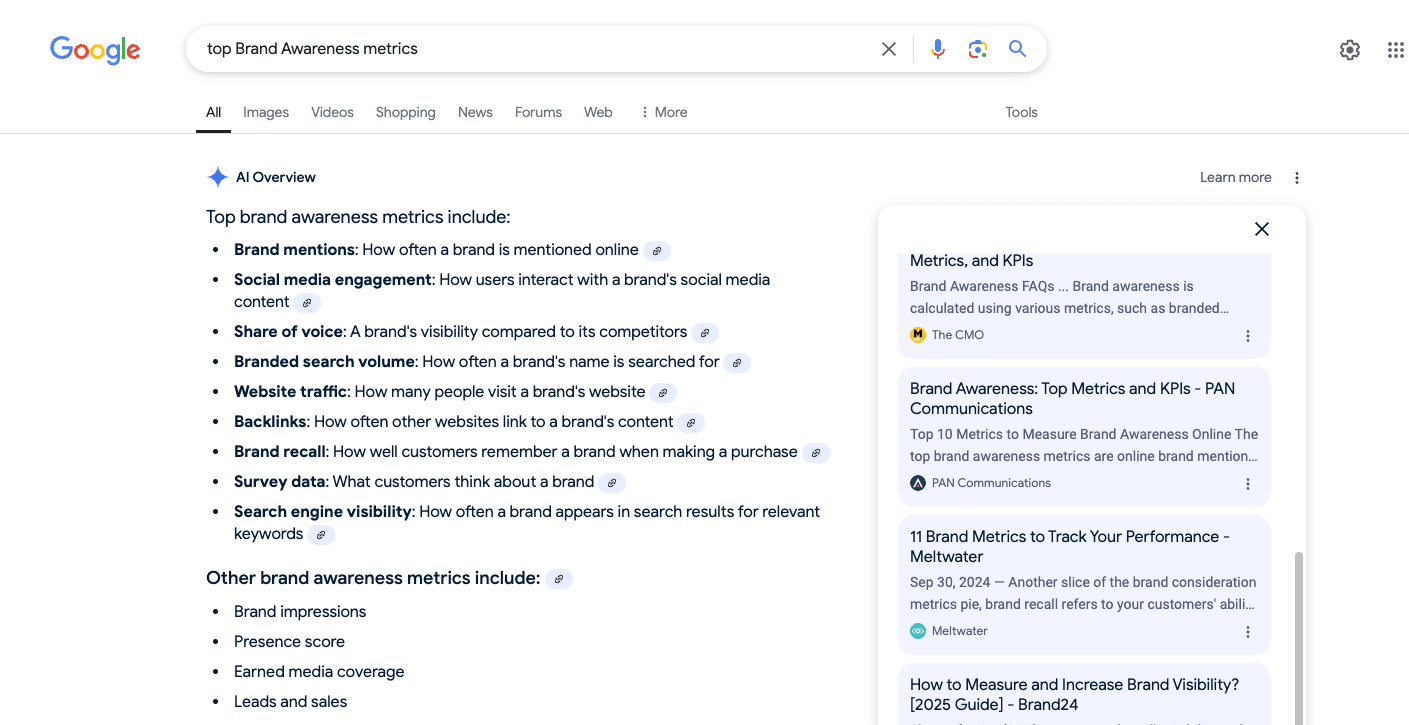Open Google Lens image search
The width and height of the screenshot is (1409, 725).
(x=977, y=49)
